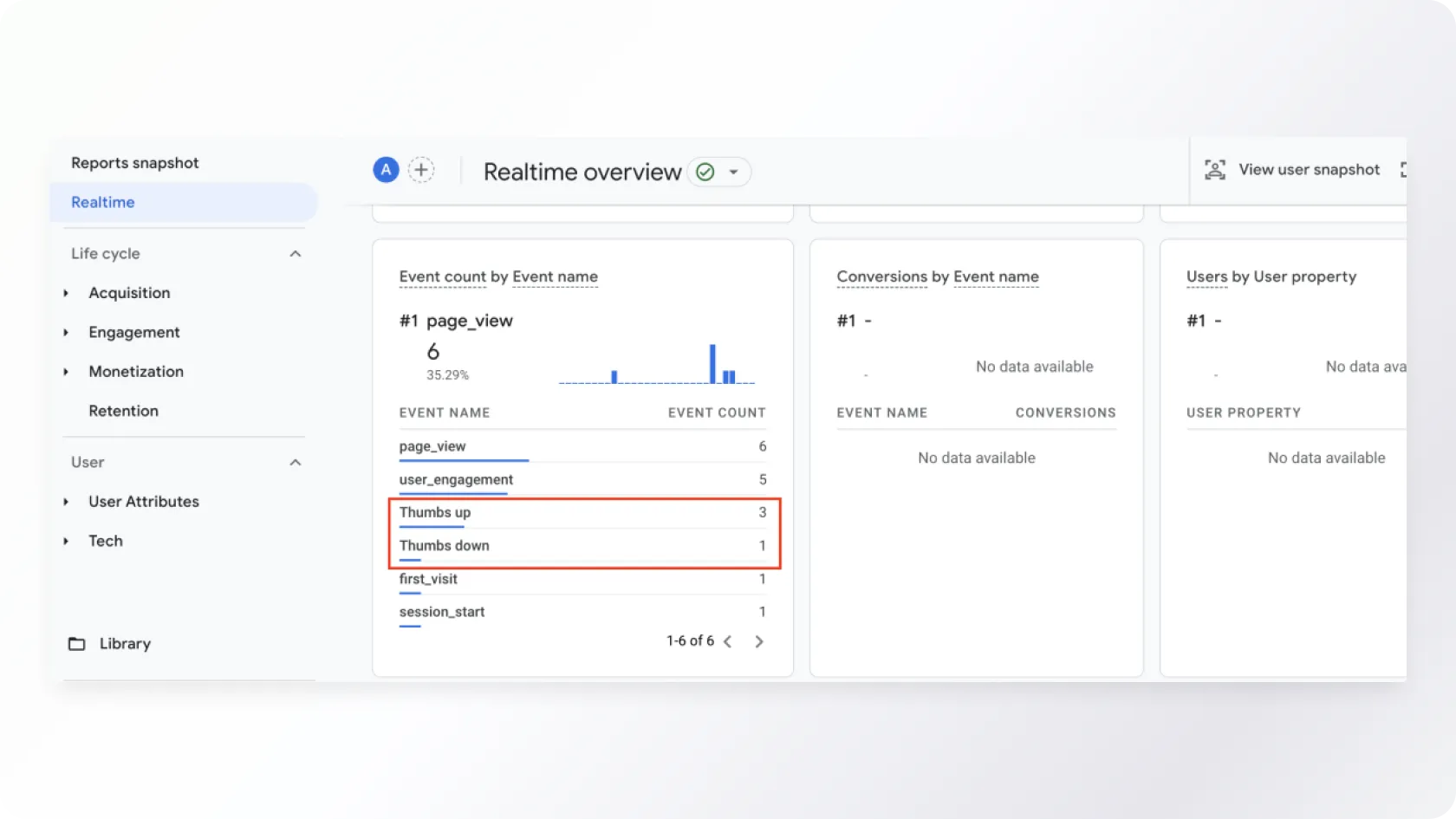Open Reports snapshot in sidebar
This screenshot has width=1456, height=819.
[x=135, y=163]
